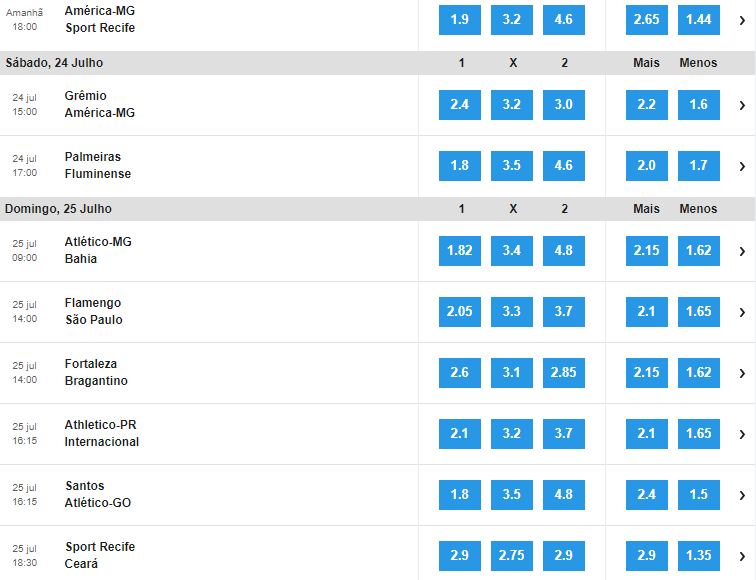Select Mais odds 2.65 for América-MG vs Sport Recife
Screen dimensions: 756x580
647,20
